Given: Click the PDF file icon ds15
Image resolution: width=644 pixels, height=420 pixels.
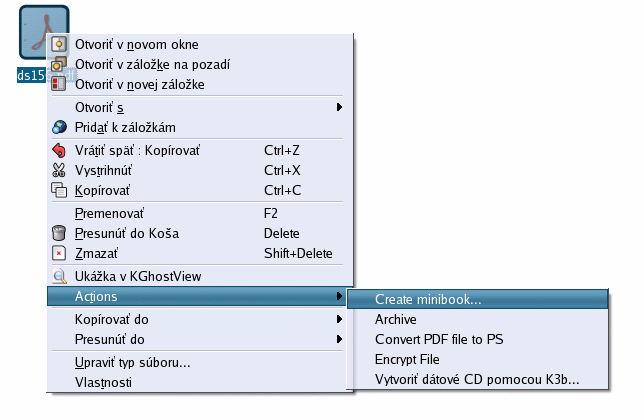Looking at the screenshot, I should (44, 32).
